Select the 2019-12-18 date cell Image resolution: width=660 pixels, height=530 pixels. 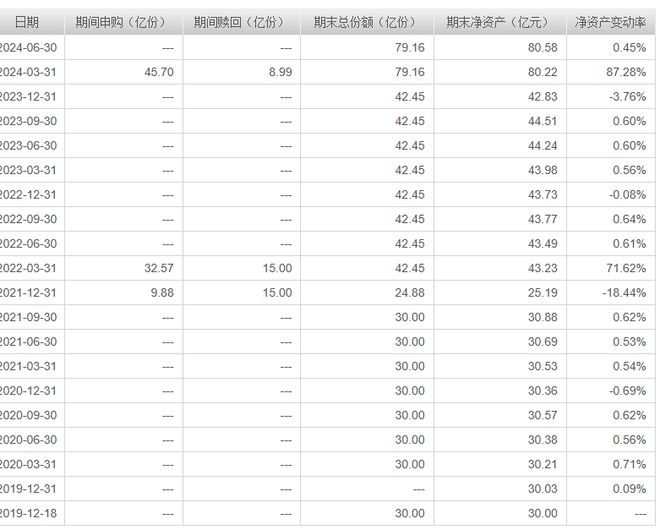[28, 513]
